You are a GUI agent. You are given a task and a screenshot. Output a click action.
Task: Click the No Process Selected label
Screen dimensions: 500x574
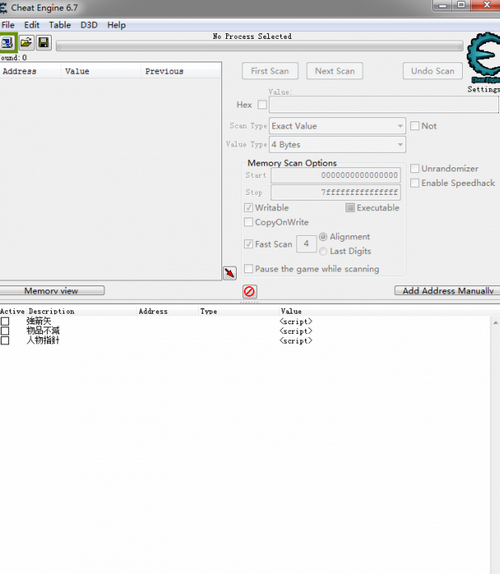click(x=252, y=36)
